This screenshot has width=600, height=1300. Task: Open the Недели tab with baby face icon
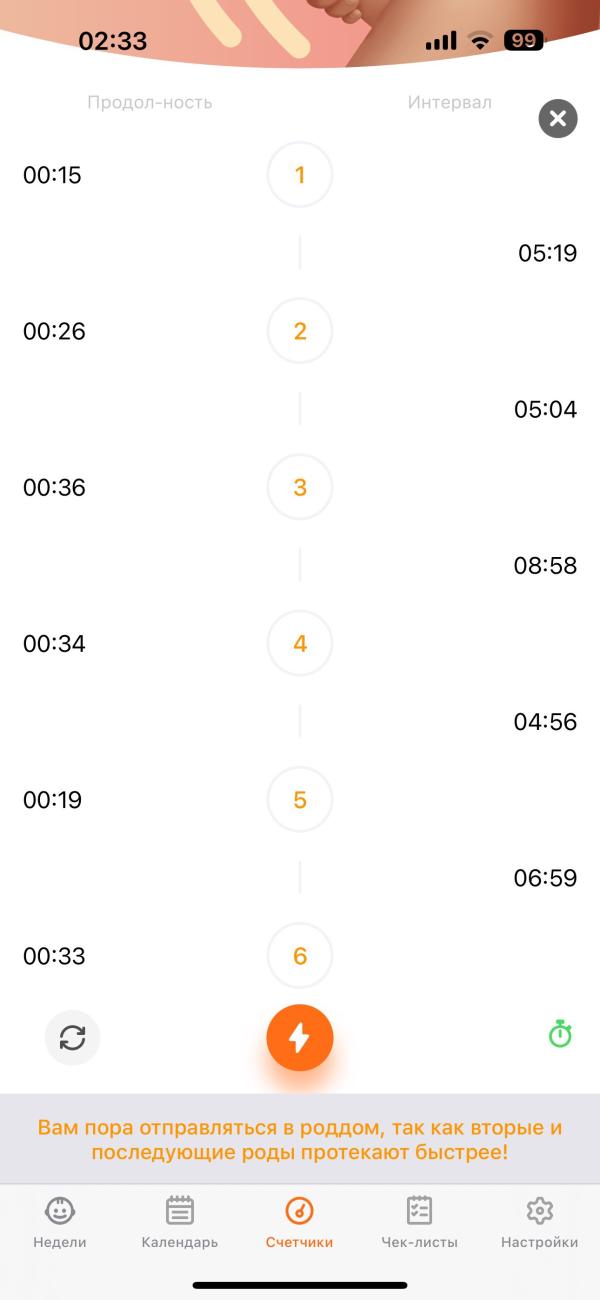point(60,1224)
